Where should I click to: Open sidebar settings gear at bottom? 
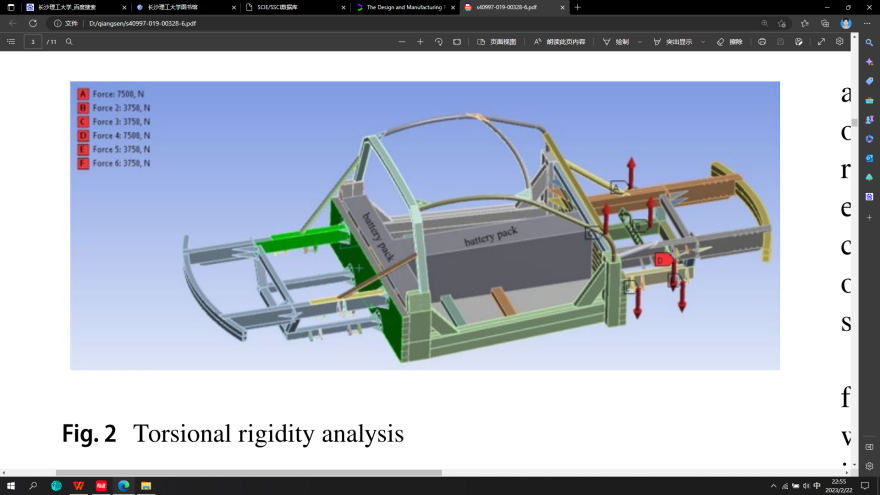pos(869,466)
